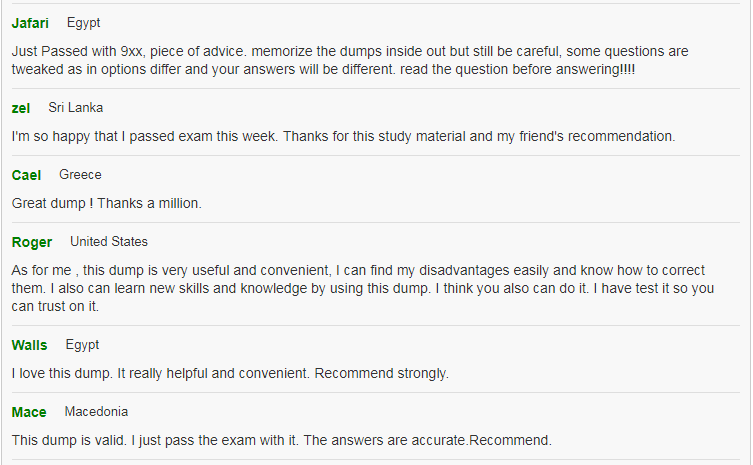Click the United States country label
753x465 pixels.
click(x=109, y=242)
